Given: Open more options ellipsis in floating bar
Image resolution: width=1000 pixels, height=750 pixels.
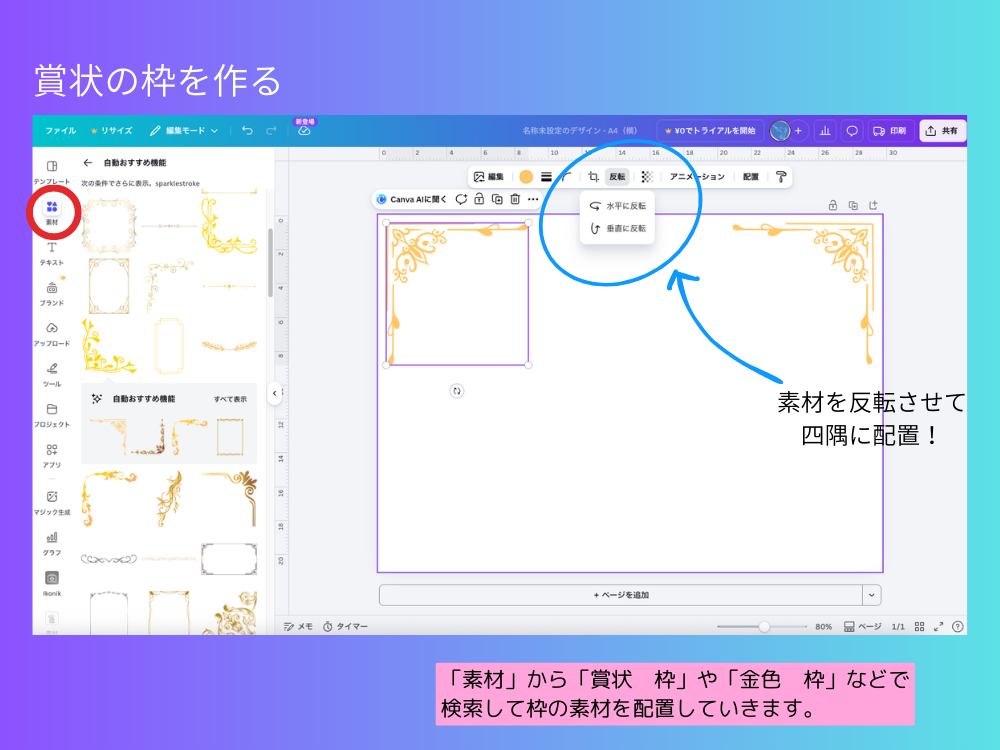Looking at the screenshot, I should (533, 199).
